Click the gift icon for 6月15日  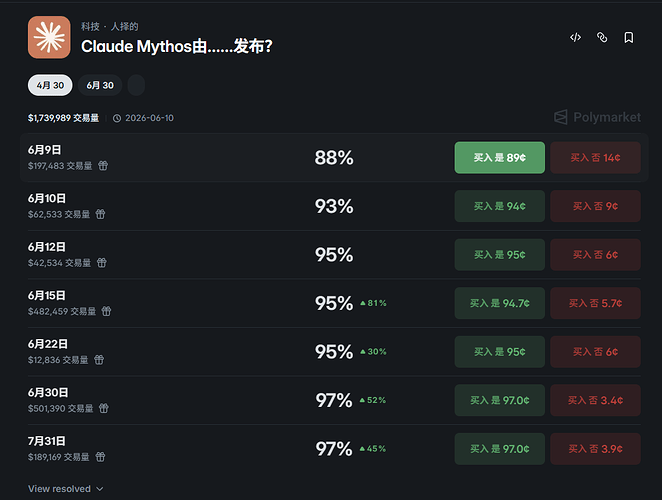pos(106,311)
